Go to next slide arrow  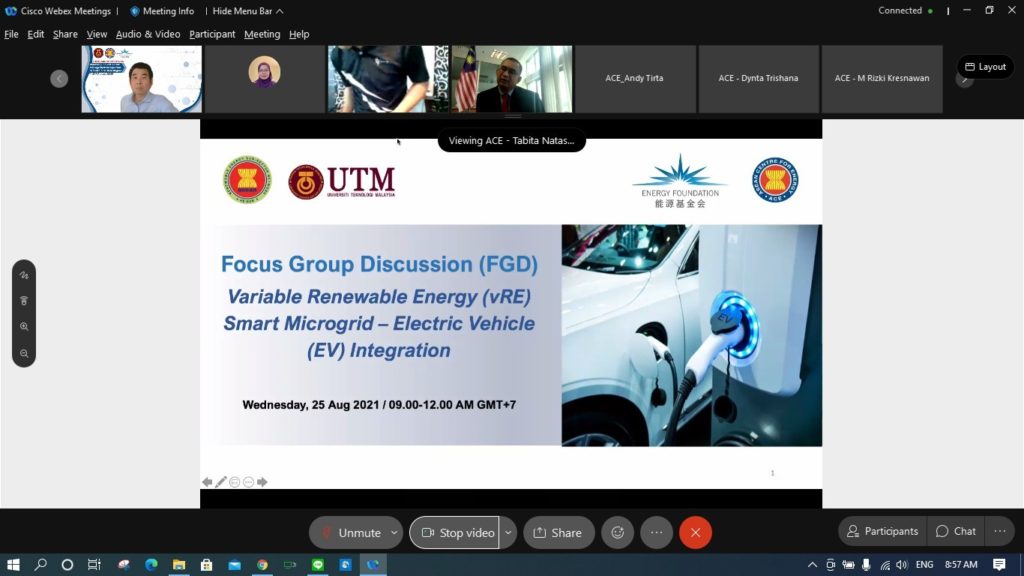262,482
